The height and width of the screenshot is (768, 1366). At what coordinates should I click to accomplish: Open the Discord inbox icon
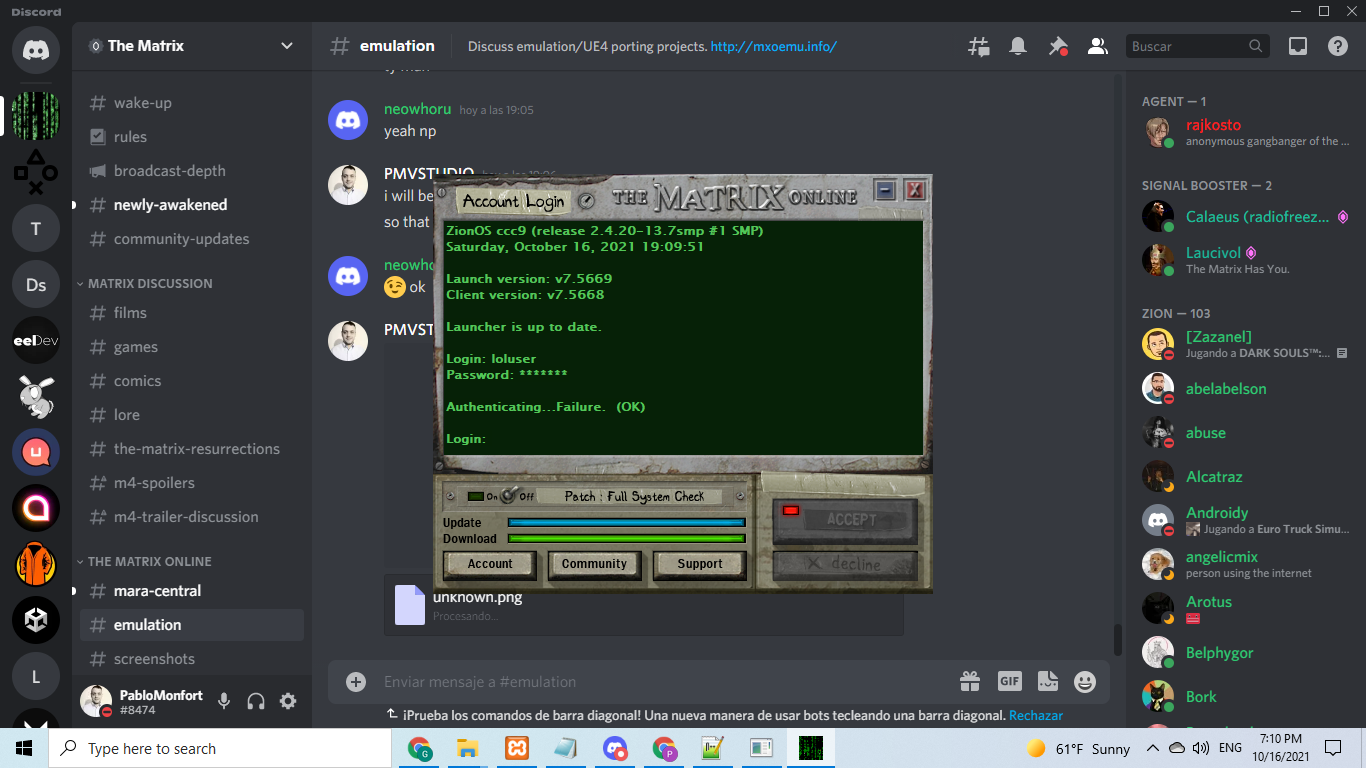[x=1297, y=46]
